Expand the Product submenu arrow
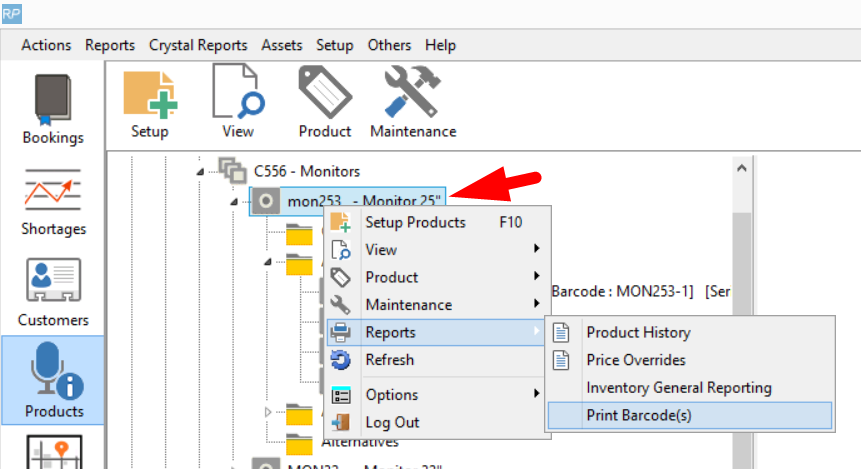This screenshot has height=469, width=861. (x=536, y=276)
